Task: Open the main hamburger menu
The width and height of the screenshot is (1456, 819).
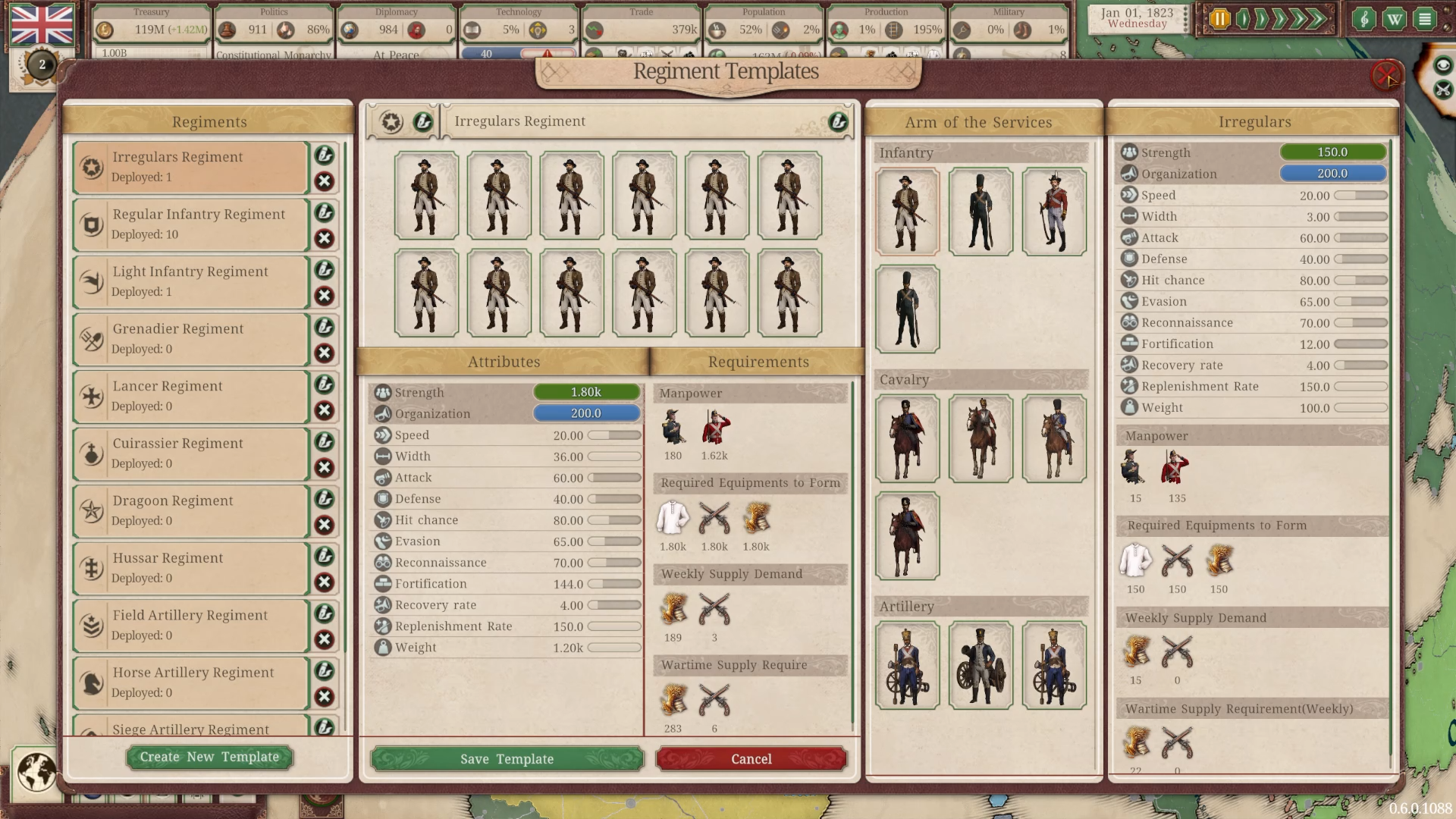Action: pyautogui.click(x=1425, y=20)
